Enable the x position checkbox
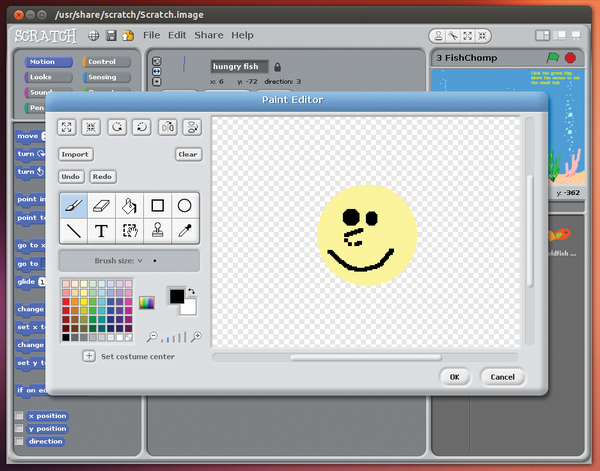 (x=19, y=415)
